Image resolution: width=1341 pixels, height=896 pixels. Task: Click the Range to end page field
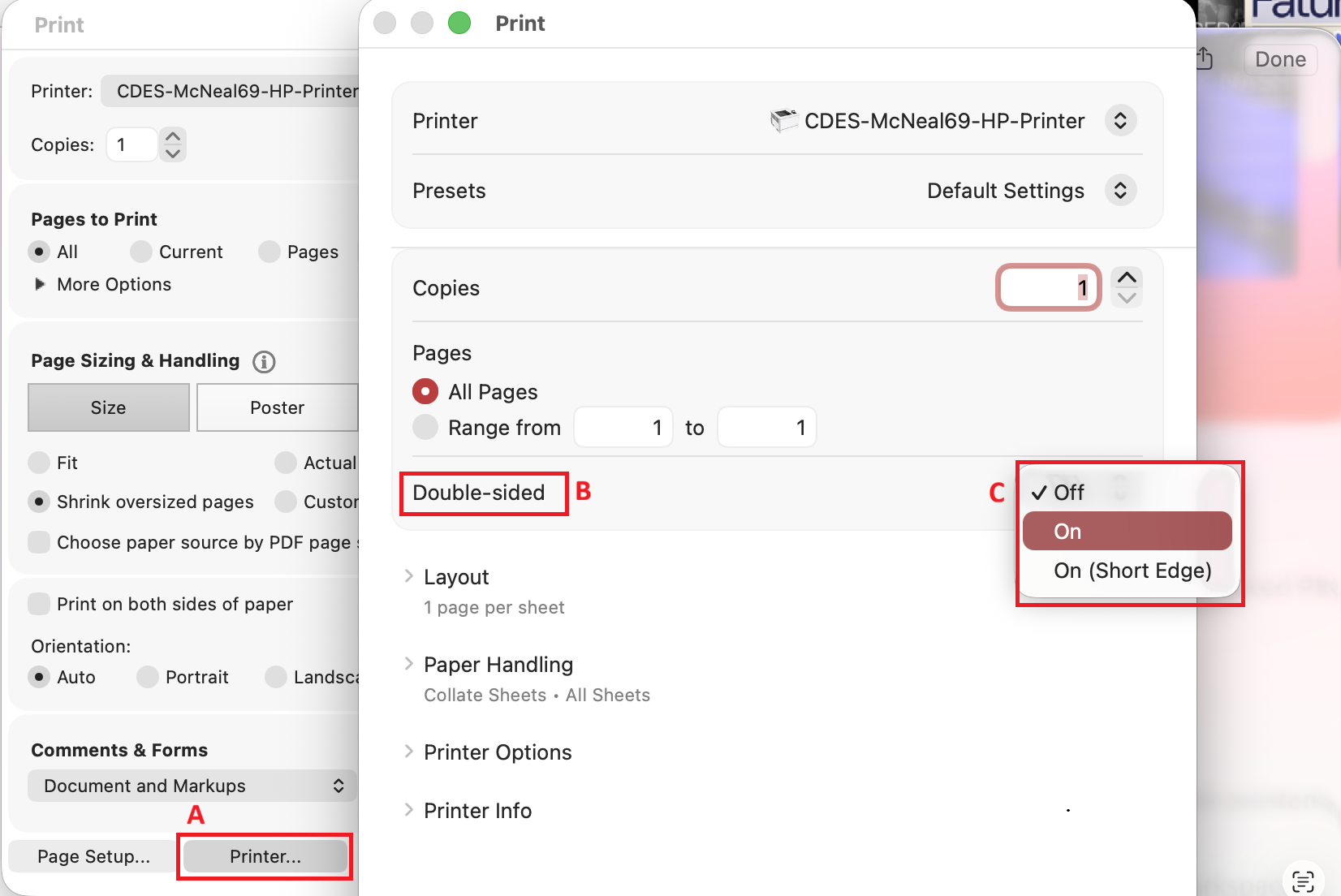coord(767,428)
